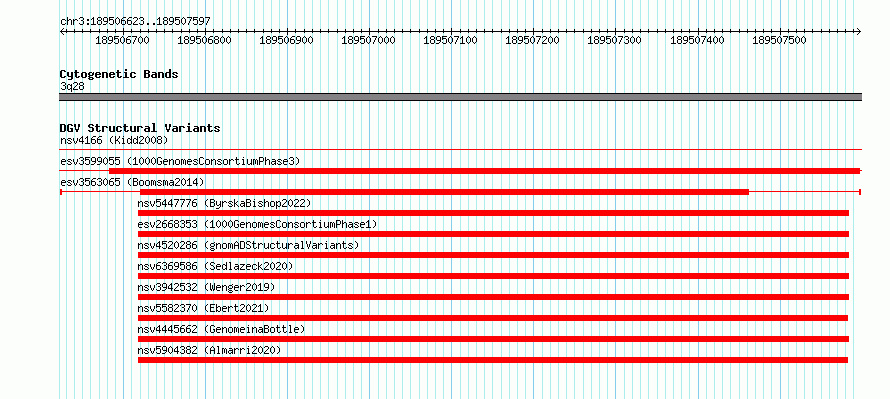Click the 189507100 ruler tick label
This screenshot has height=399, width=890.
coord(451,40)
